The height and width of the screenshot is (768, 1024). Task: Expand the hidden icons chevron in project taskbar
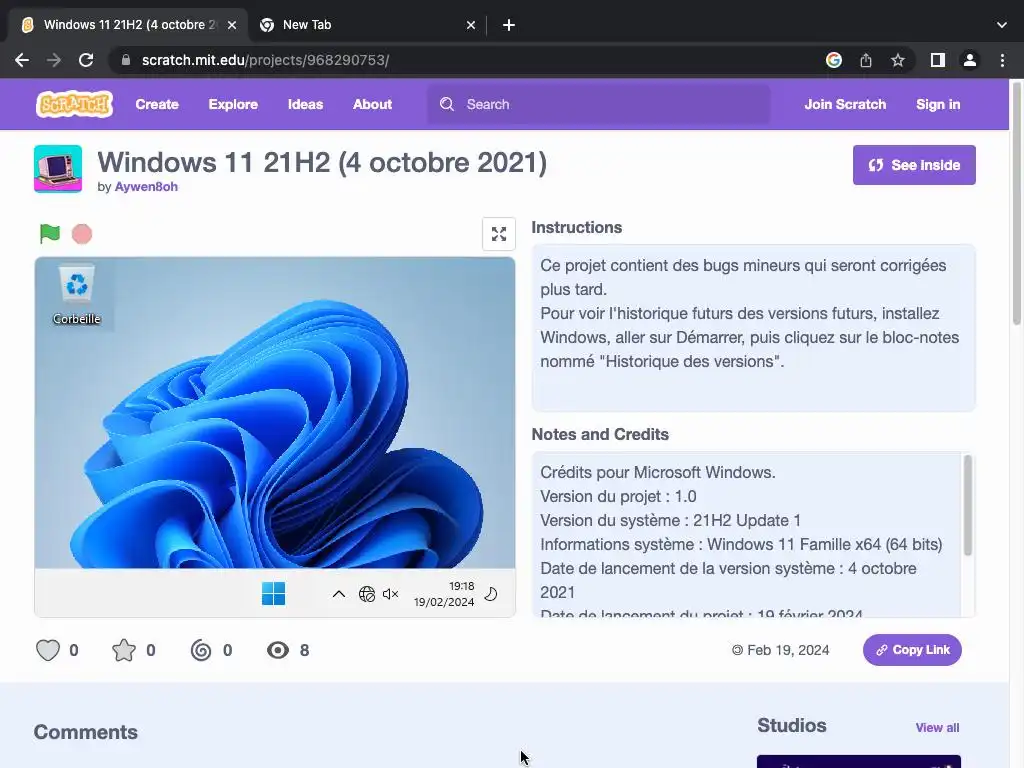[x=339, y=594]
